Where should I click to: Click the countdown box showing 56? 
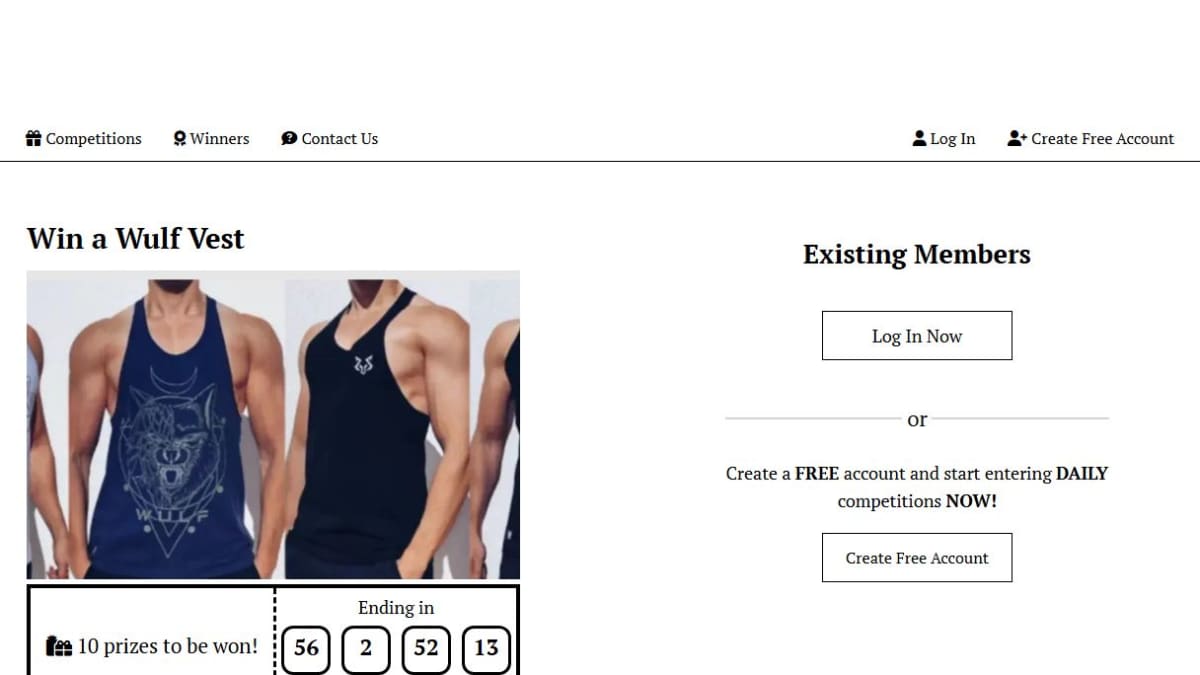pyautogui.click(x=306, y=648)
